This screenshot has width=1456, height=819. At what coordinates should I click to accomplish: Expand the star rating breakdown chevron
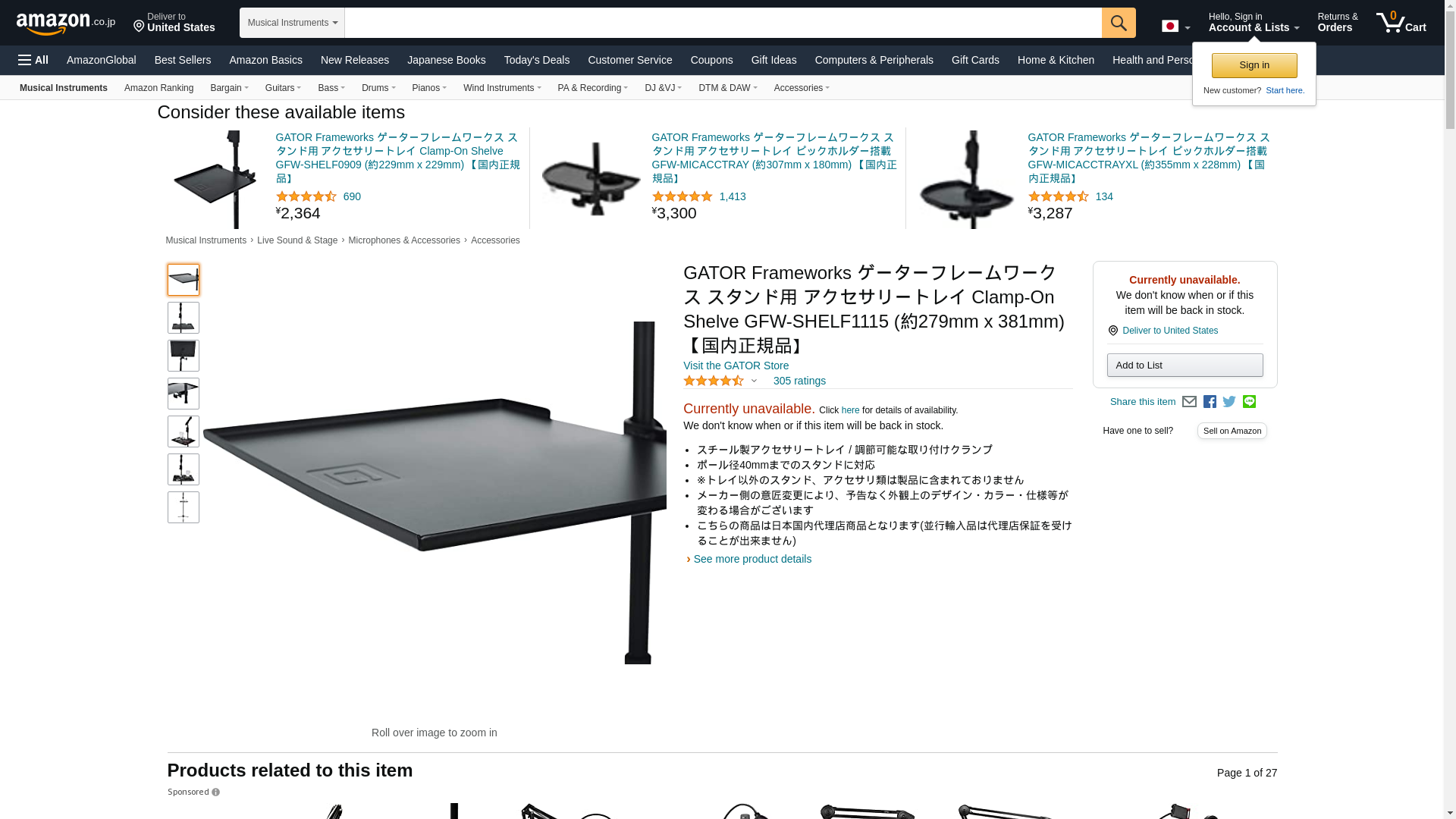click(x=753, y=381)
